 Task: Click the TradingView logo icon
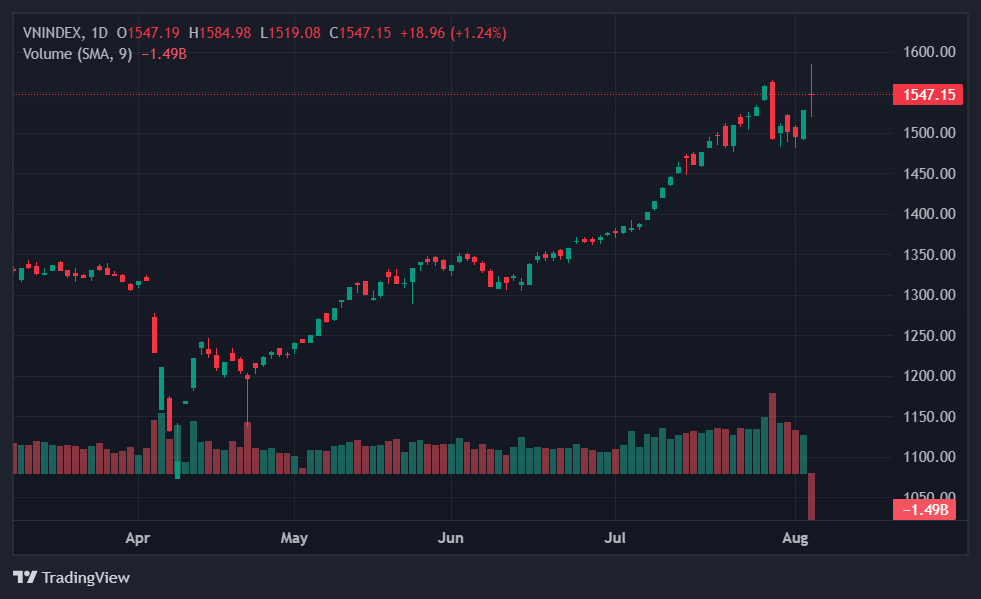pos(25,577)
